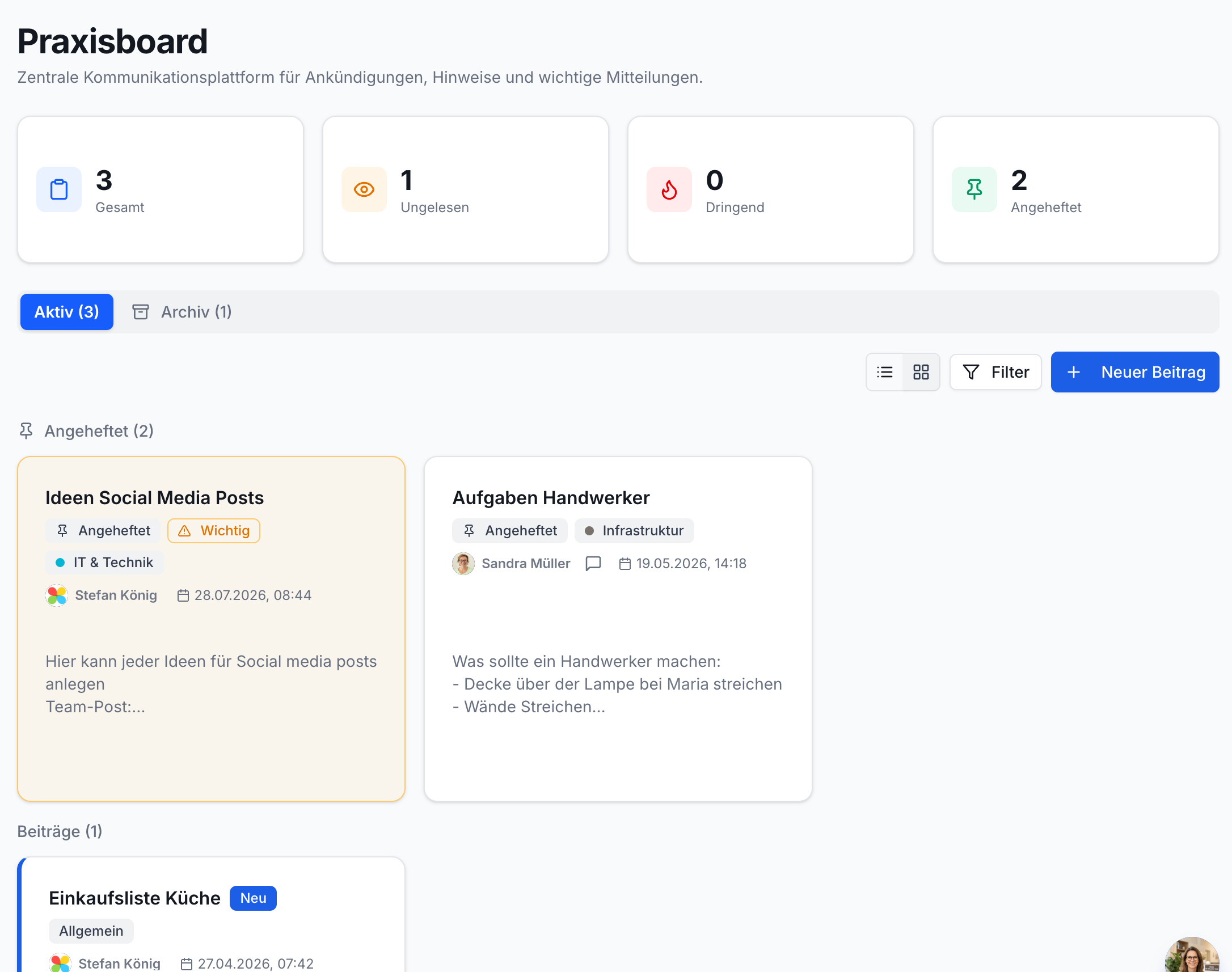The height and width of the screenshot is (972, 1232).
Task: Click the comment bubble icon on Aufgaben Handwerker
Action: (x=593, y=563)
